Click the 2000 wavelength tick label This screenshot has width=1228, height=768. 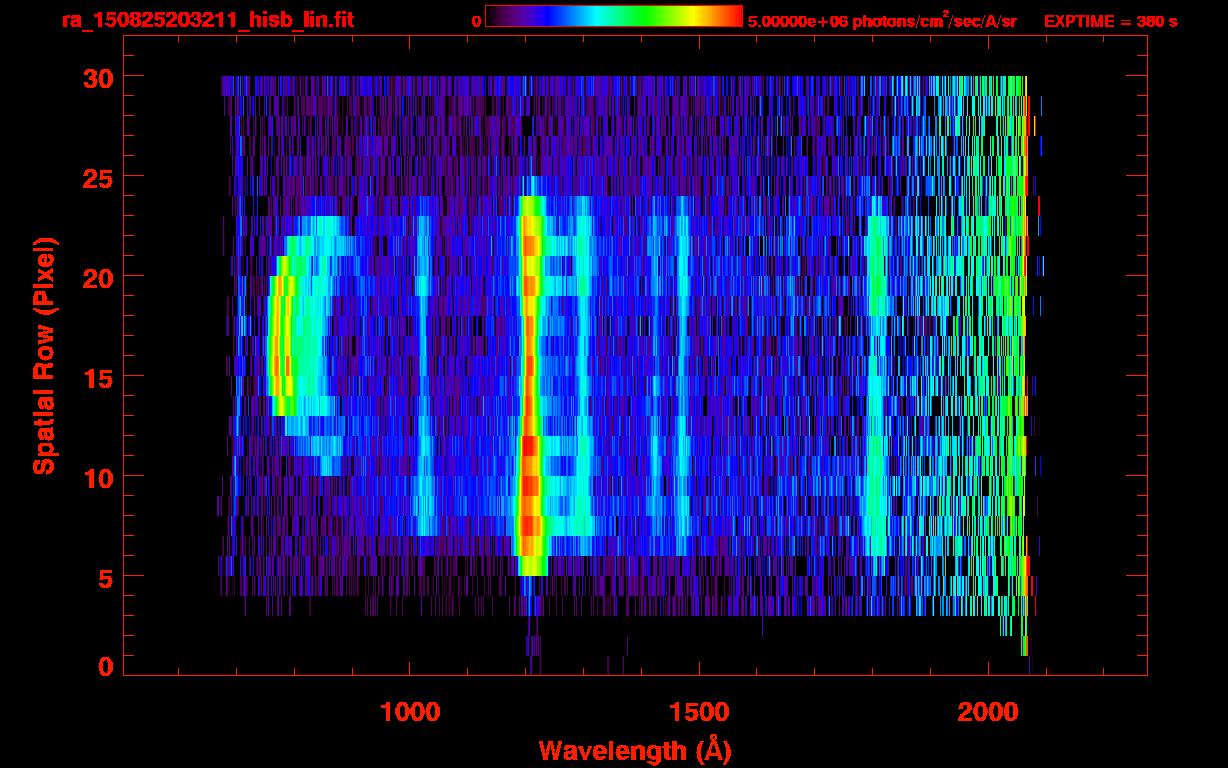pyautogui.click(x=989, y=711)
